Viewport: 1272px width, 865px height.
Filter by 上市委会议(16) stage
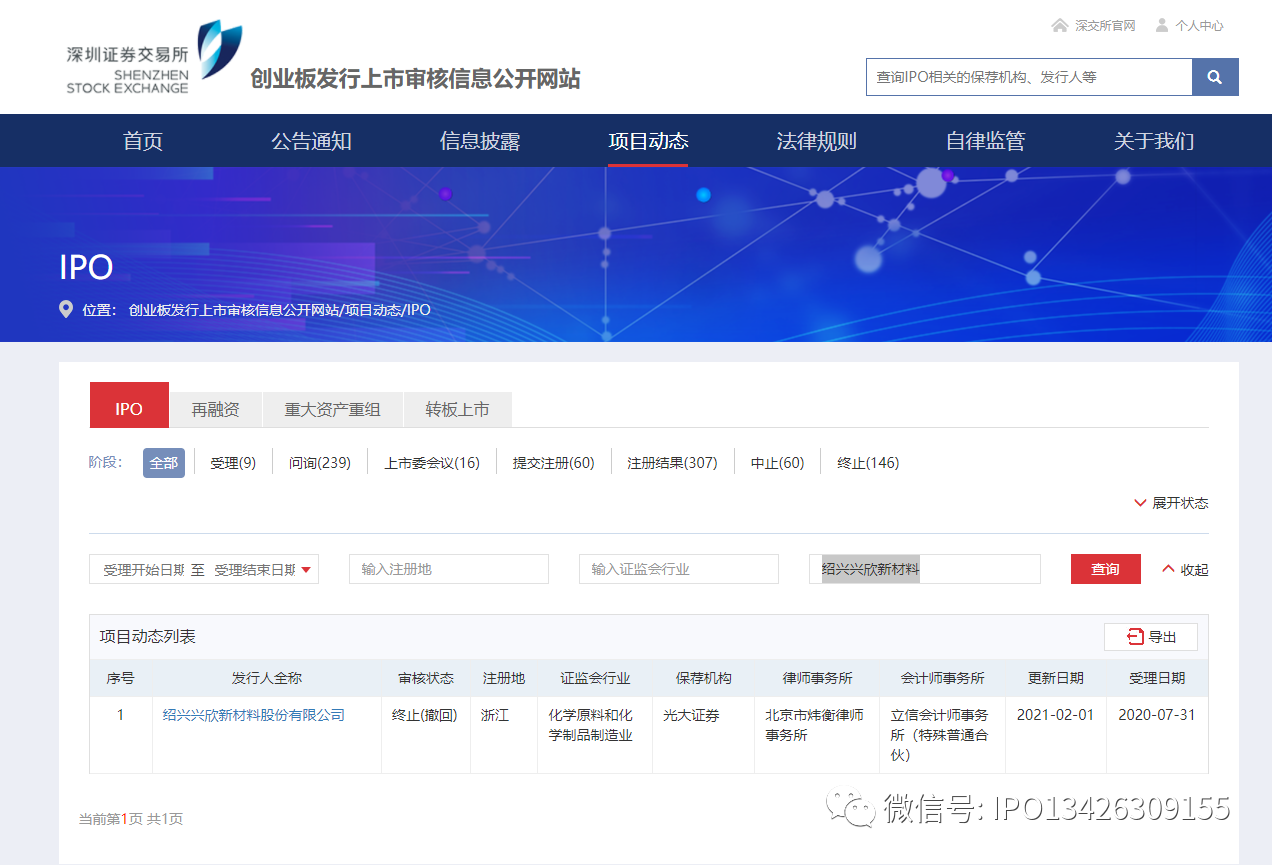pos(432,463)
